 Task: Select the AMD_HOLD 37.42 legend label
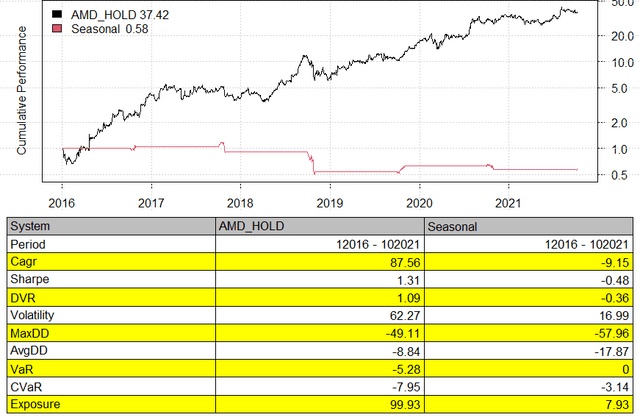click(120, 15)
